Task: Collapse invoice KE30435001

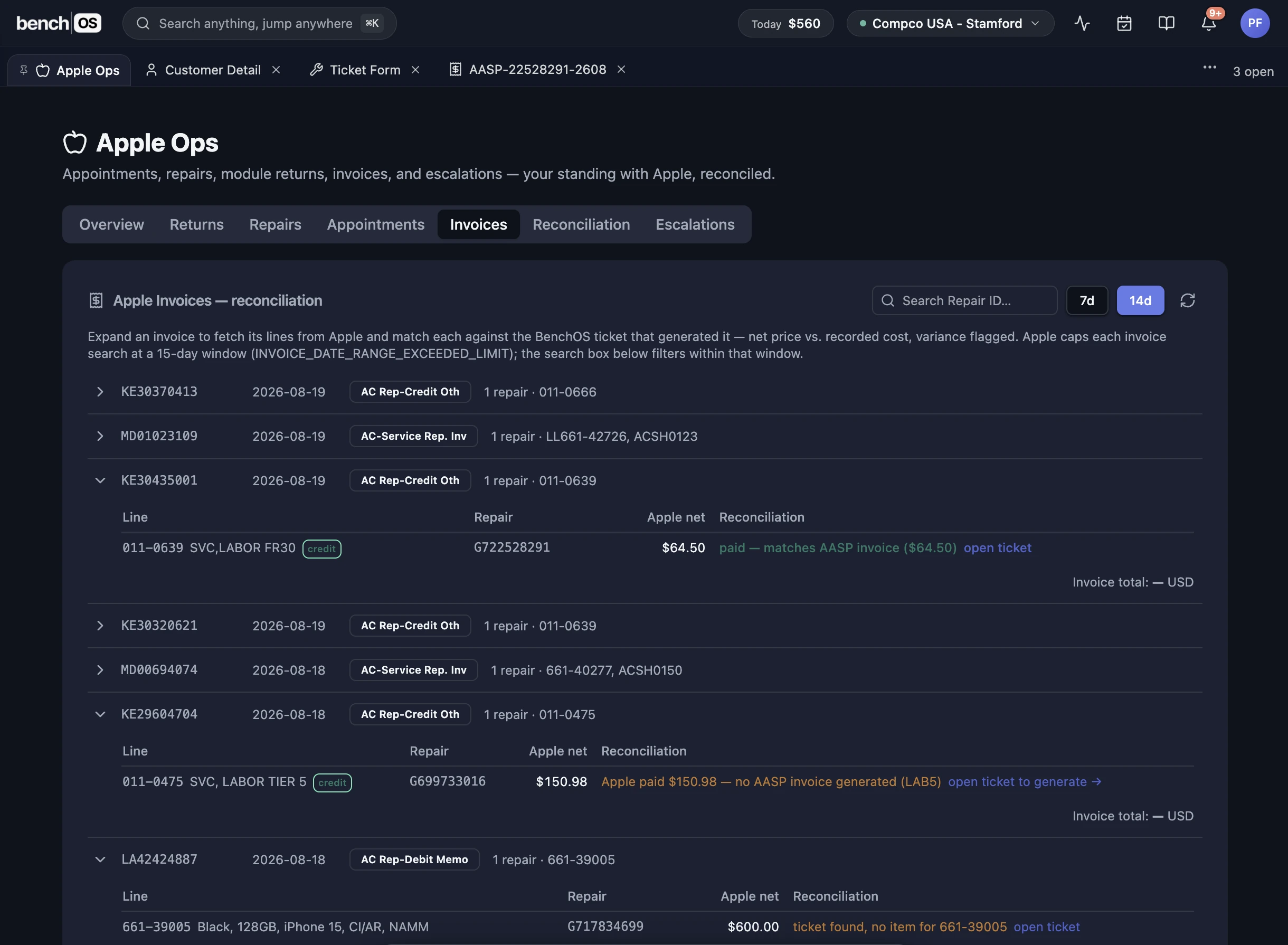Action: 100,480
